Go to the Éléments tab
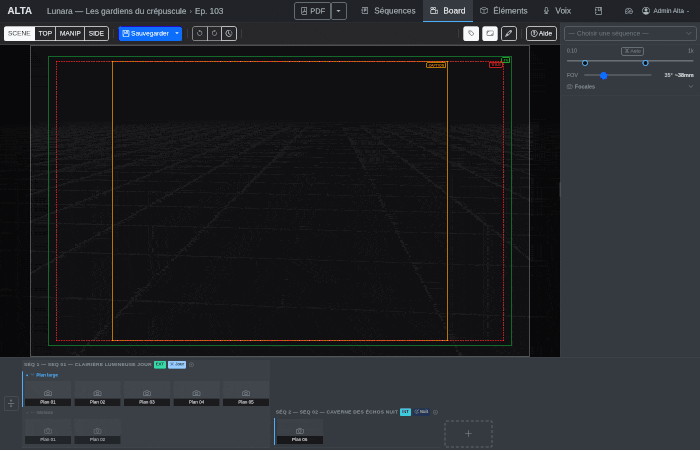The width and height of the screenshot is (700, 450). [503, 11]
